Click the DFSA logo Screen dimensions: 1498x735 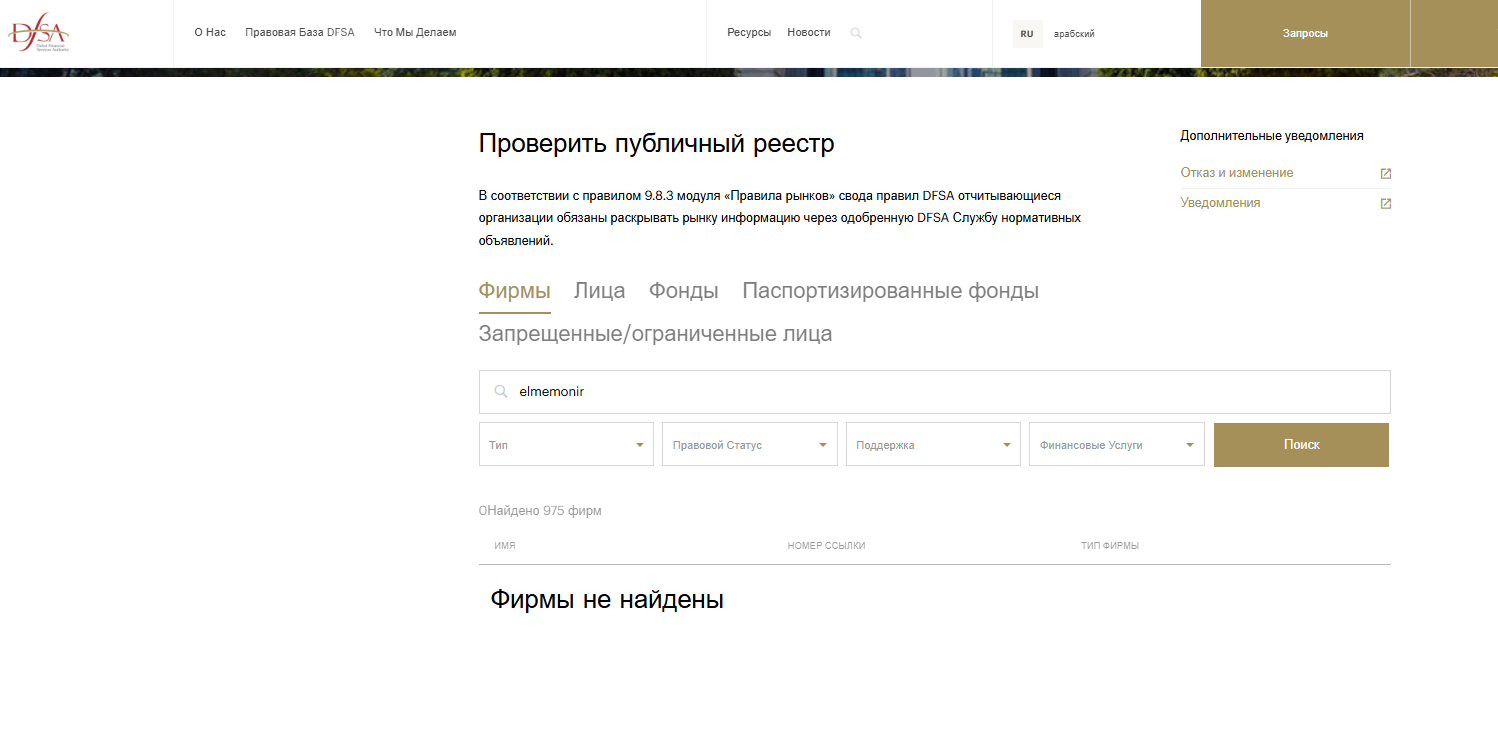(39, 33)
